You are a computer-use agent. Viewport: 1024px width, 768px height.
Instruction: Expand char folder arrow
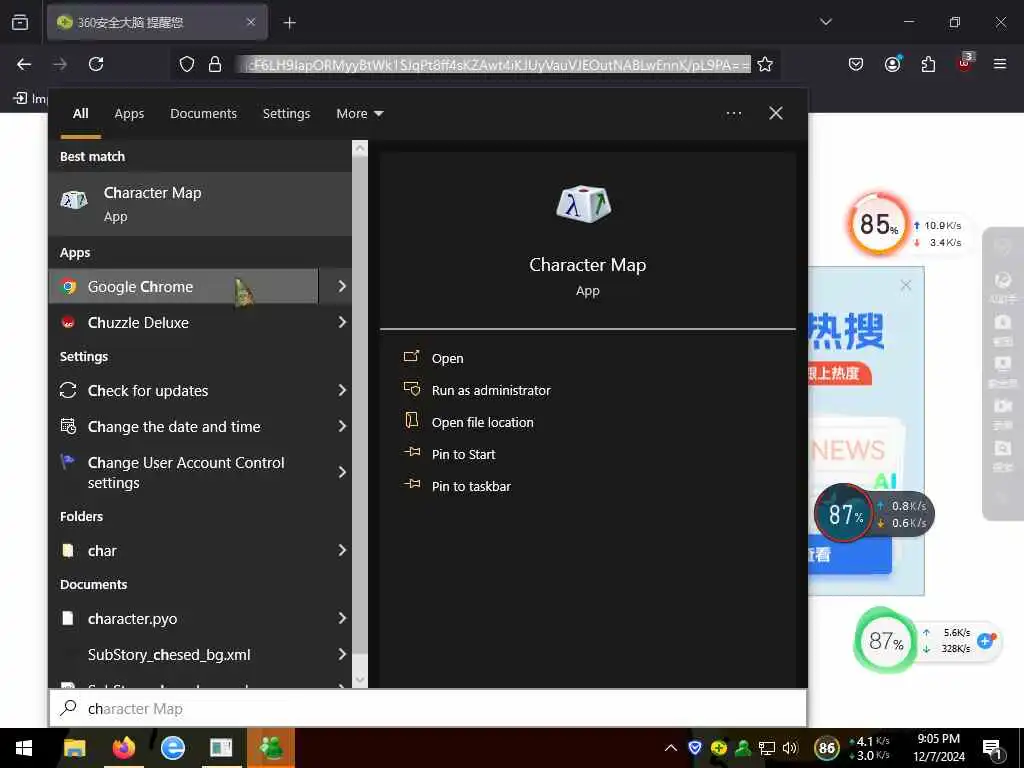point(342,550)
